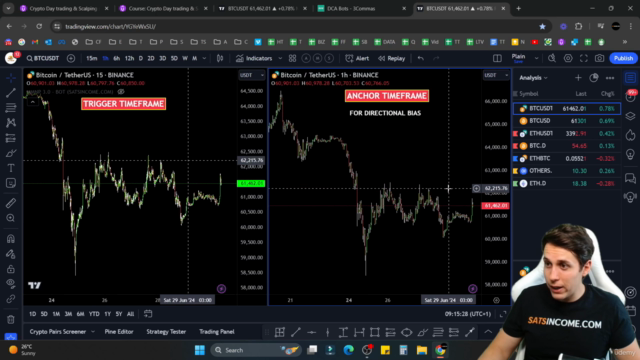Select the Fibonacci retracement tool

click(11, 108)
